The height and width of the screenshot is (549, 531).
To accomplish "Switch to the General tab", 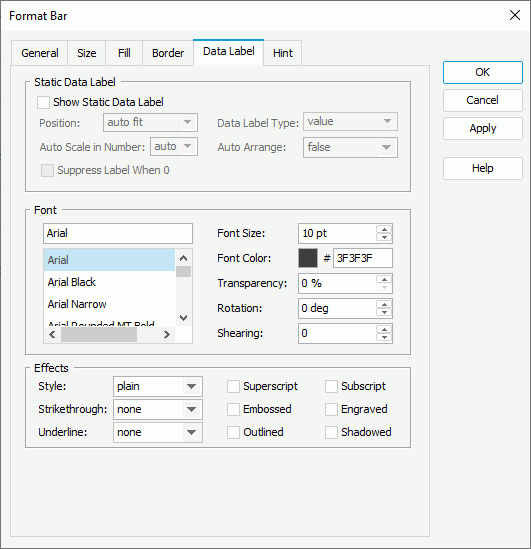I will 40,53.
